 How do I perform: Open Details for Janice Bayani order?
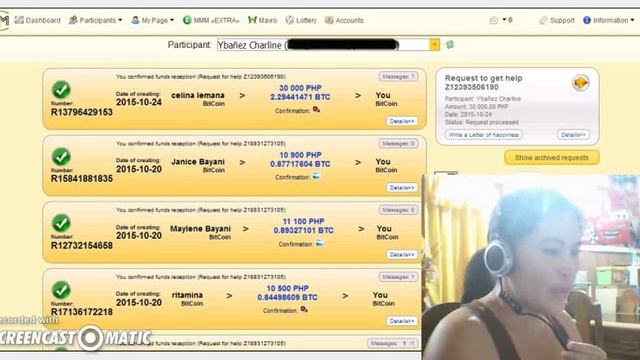[402, 188]
